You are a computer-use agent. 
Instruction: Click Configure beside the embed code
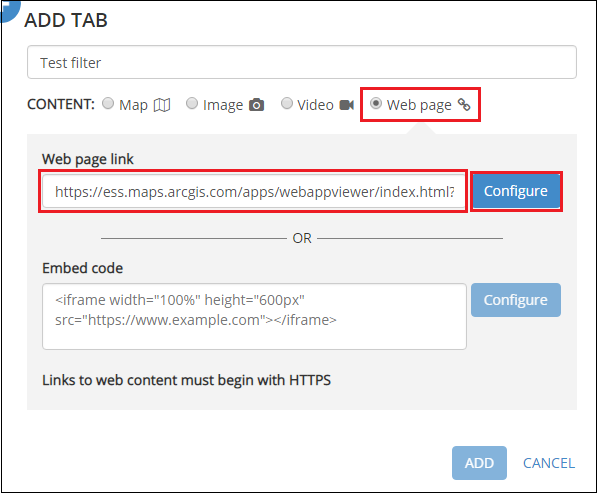click(x=516, y=300)
